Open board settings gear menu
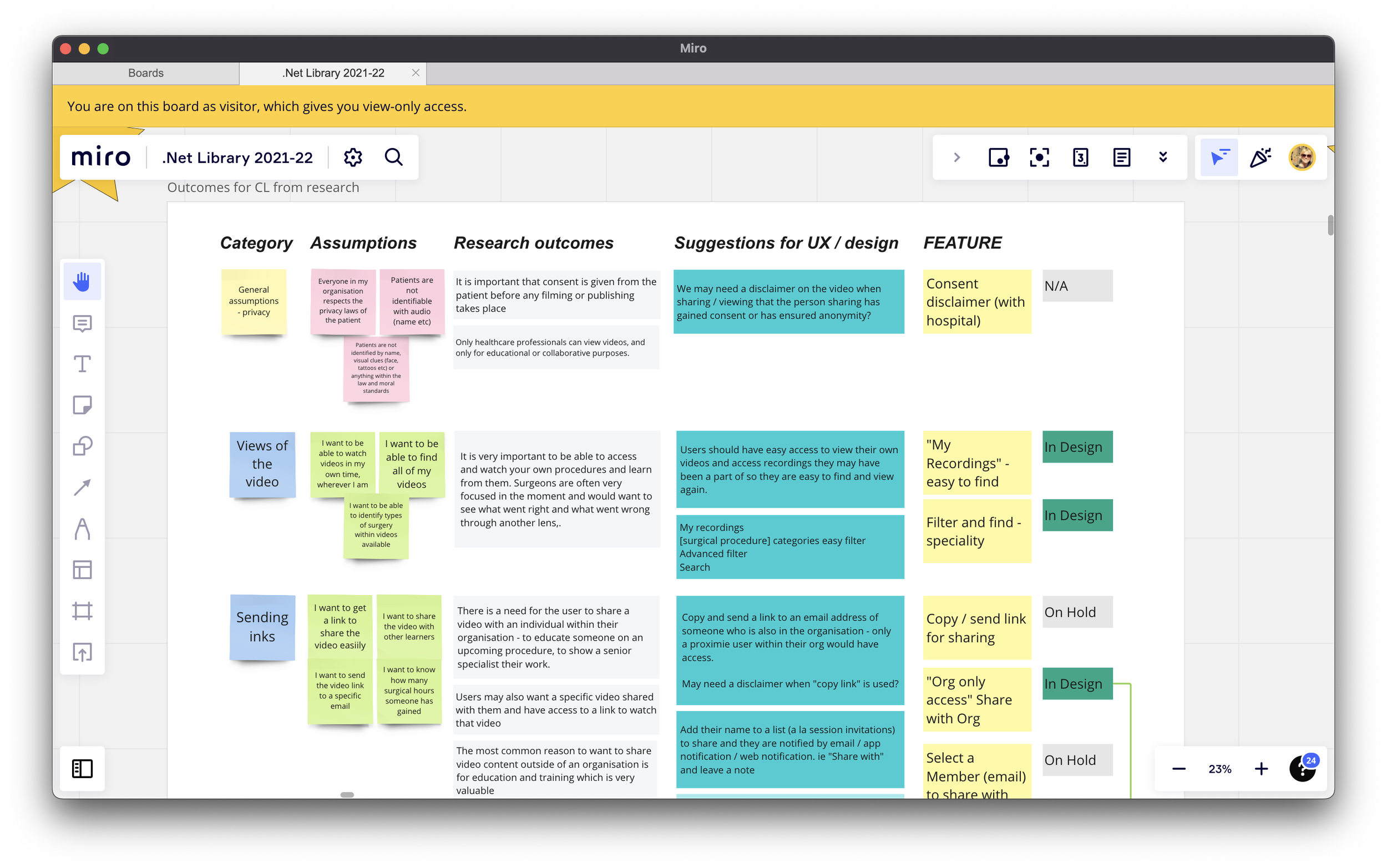Image resolution: width=1387 pixels, height=868 pixels. [353, 158]
